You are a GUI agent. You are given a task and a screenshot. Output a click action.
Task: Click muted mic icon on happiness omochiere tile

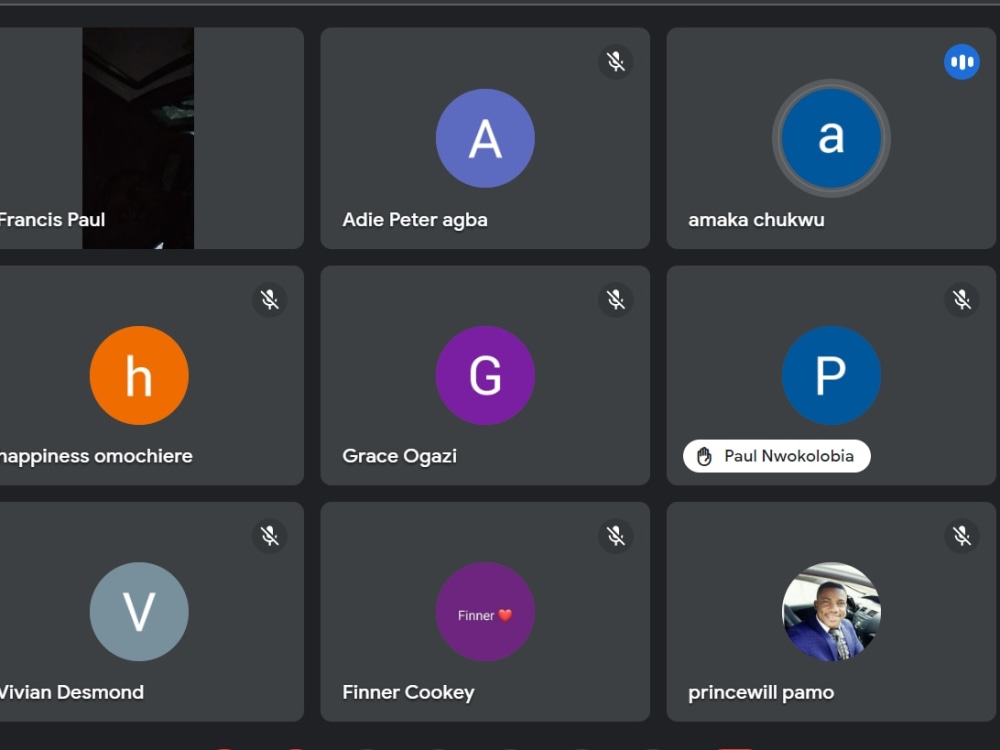(x=270, y=300)
